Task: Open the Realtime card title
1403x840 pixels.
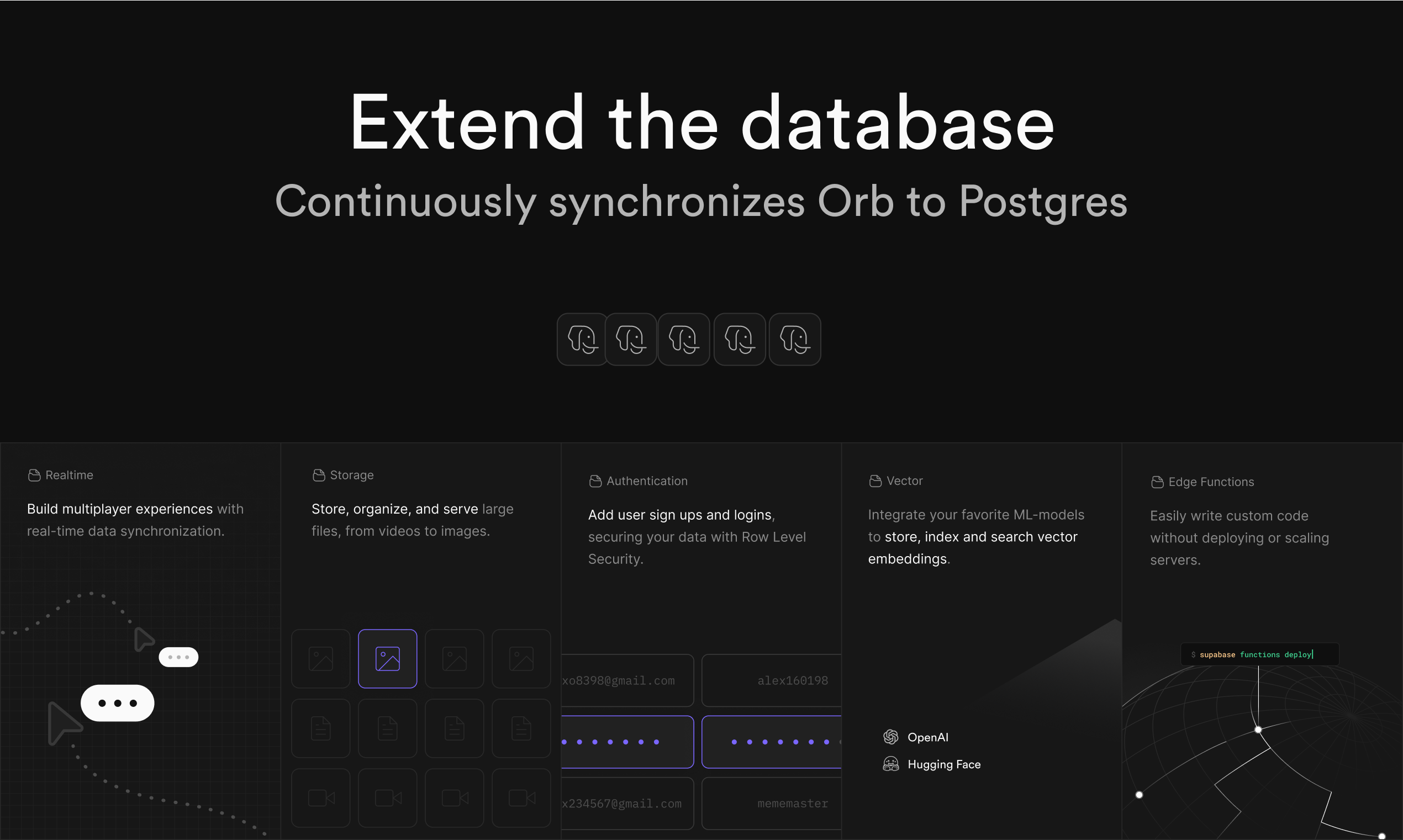Action: coord(69,475)
